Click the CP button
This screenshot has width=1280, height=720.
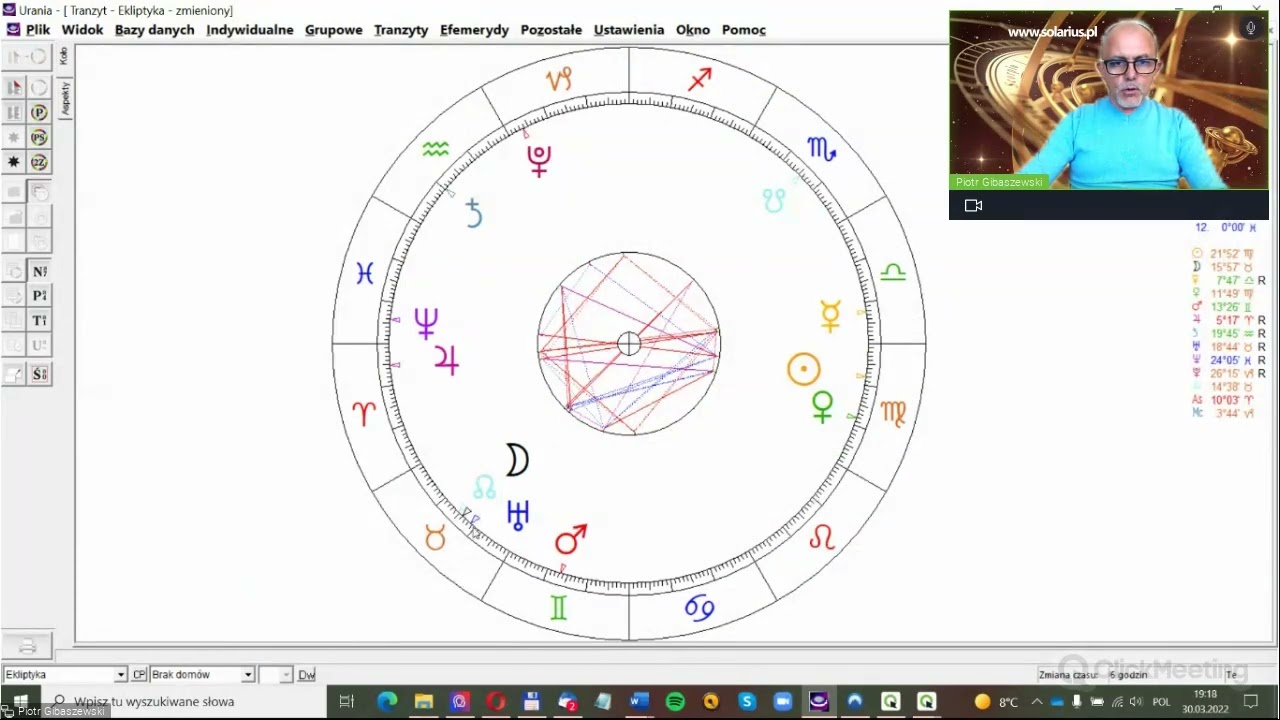(139, 675)
